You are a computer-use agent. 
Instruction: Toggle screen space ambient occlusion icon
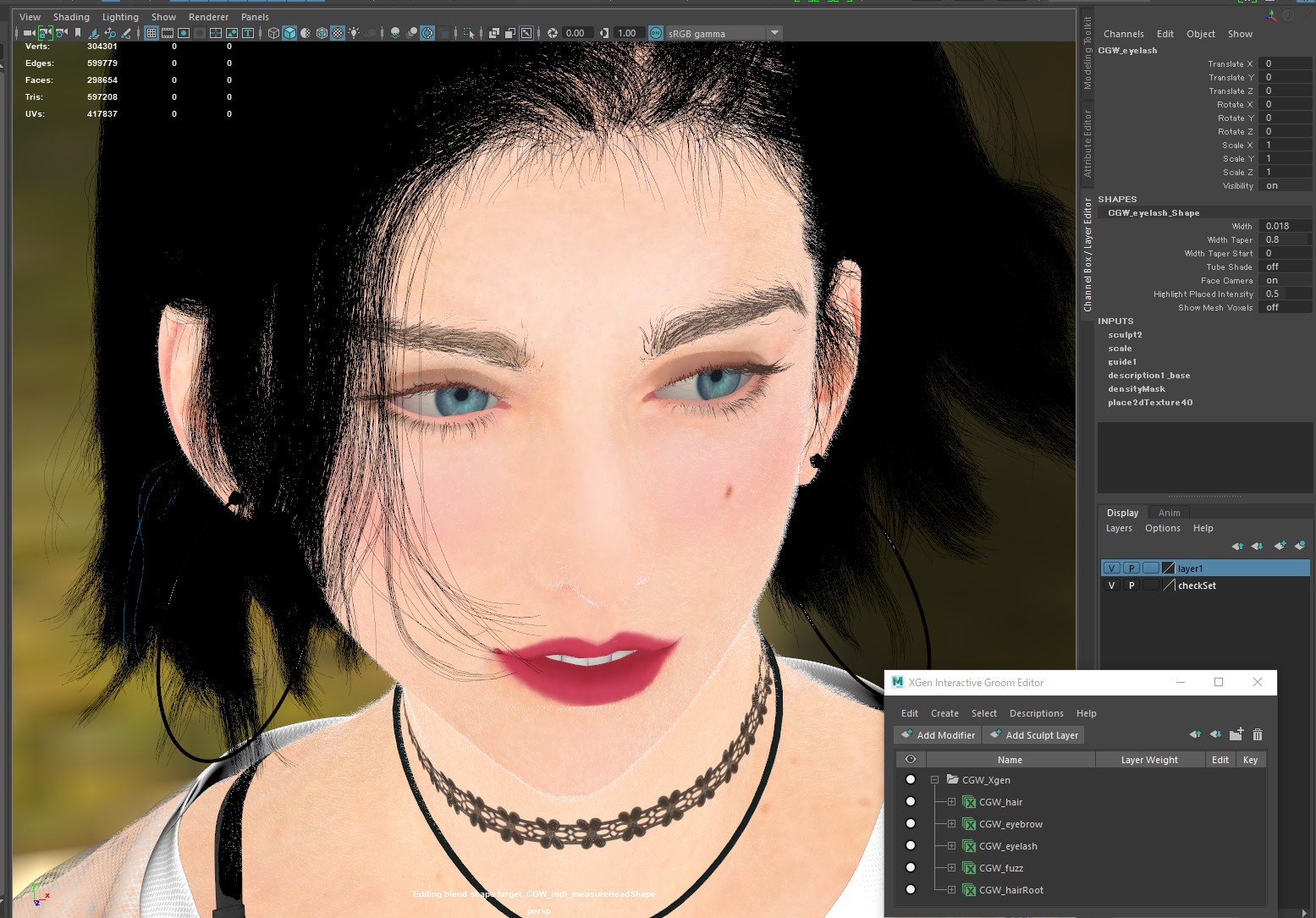394,33
